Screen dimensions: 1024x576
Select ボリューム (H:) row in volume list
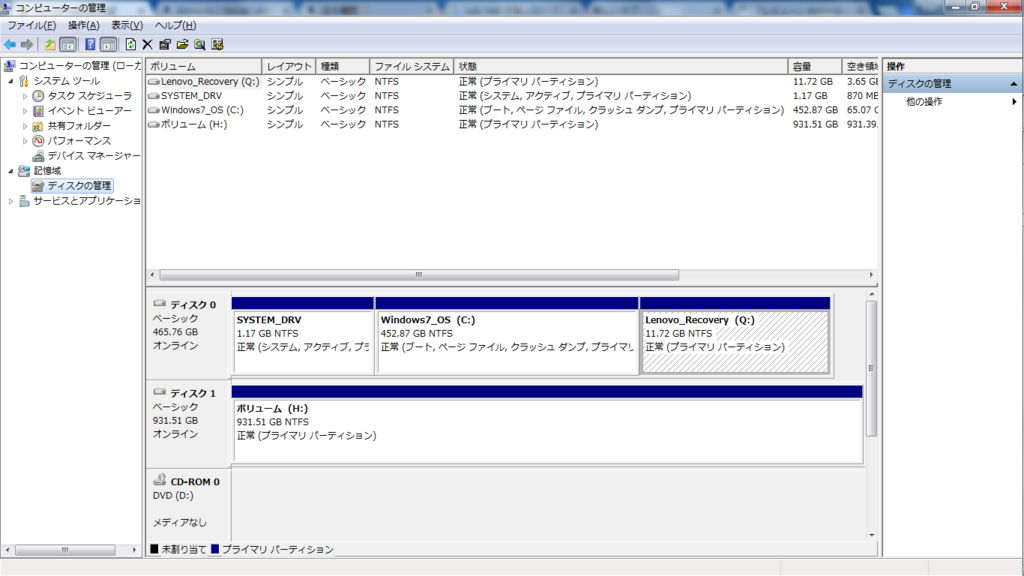513,125
